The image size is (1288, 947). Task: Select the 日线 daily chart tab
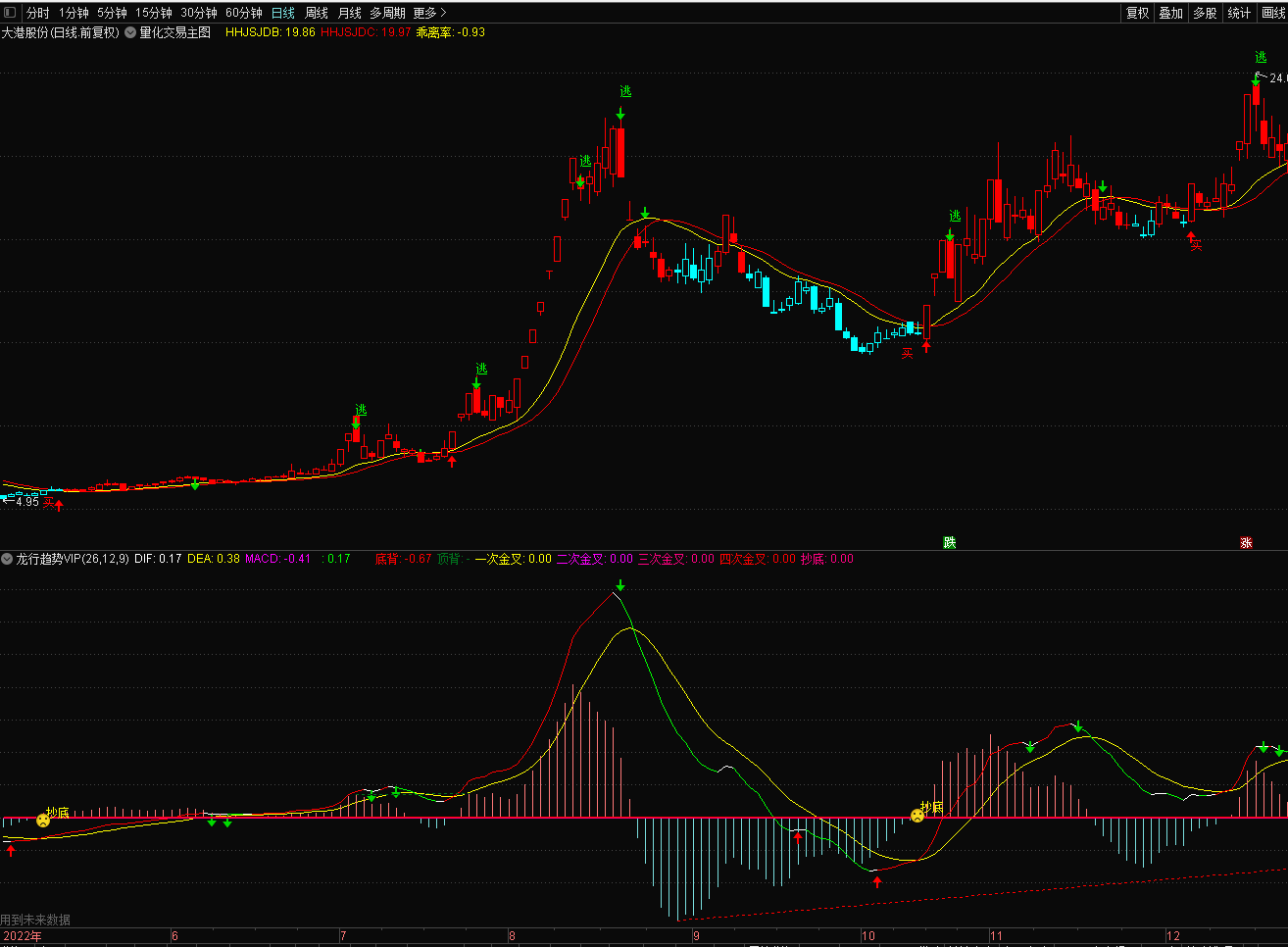283,13
